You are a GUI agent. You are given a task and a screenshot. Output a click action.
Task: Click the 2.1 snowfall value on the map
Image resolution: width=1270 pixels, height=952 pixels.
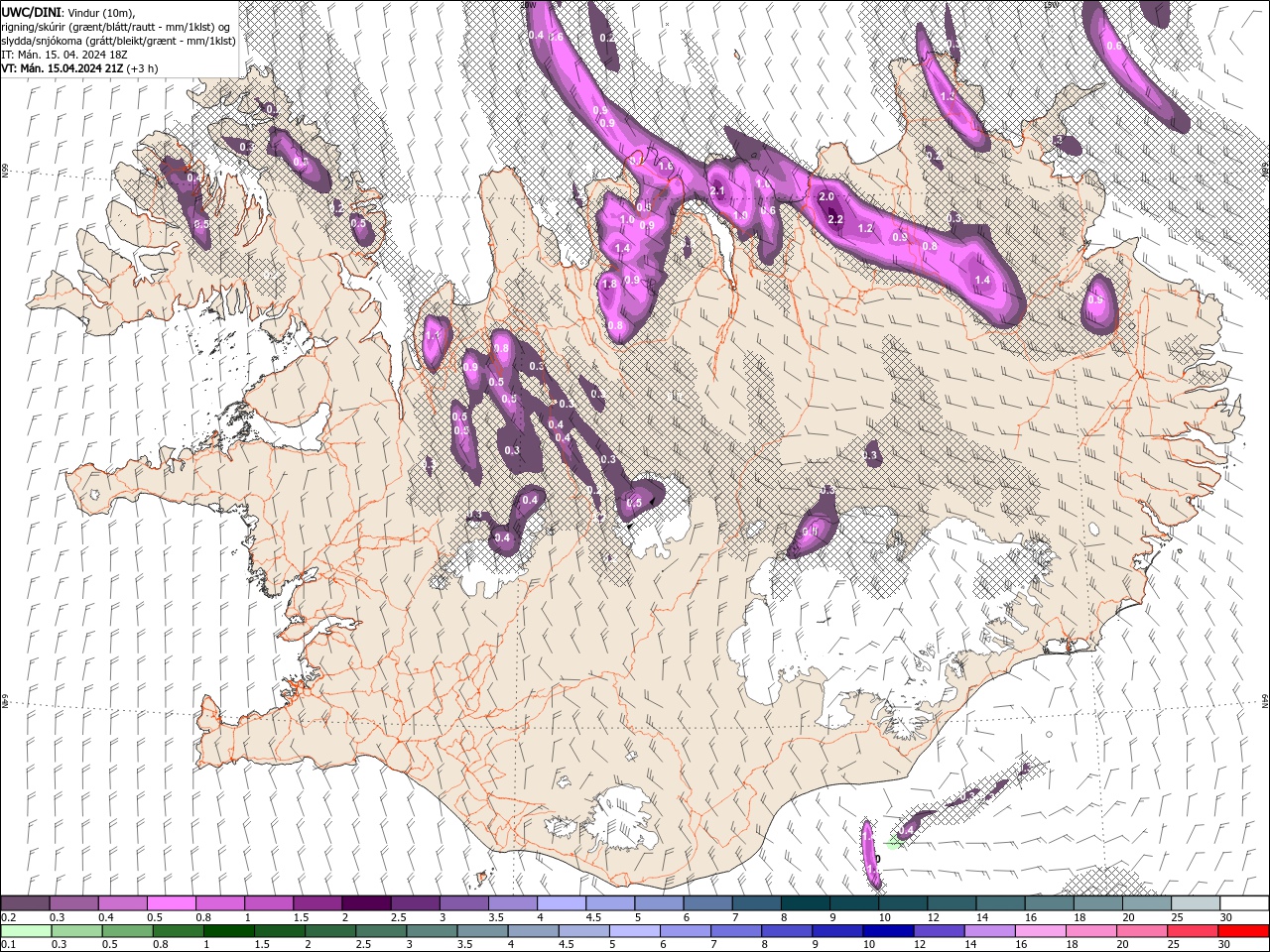pyautogui.click(x=717, y=191)
